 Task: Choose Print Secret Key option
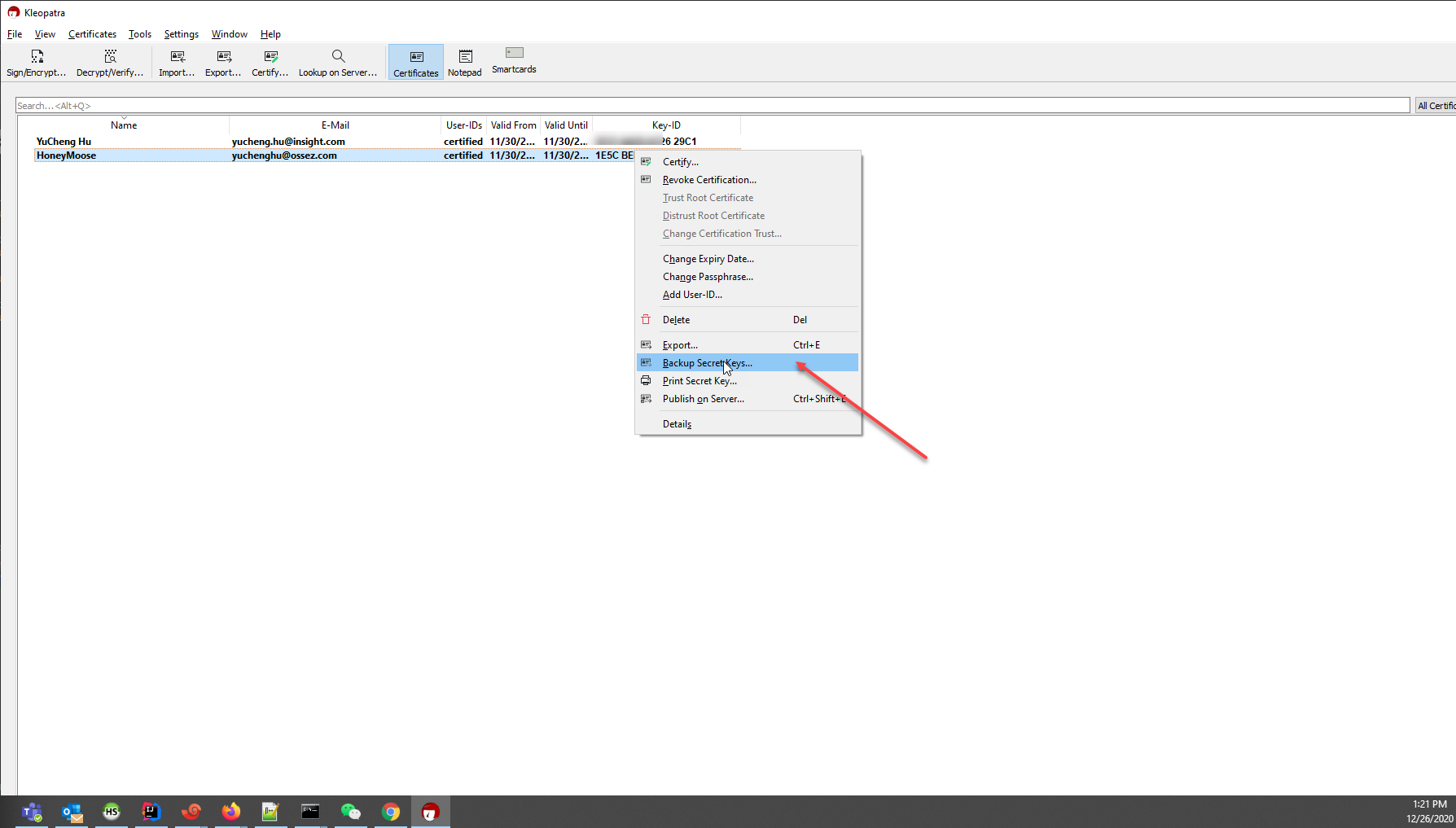747,381
